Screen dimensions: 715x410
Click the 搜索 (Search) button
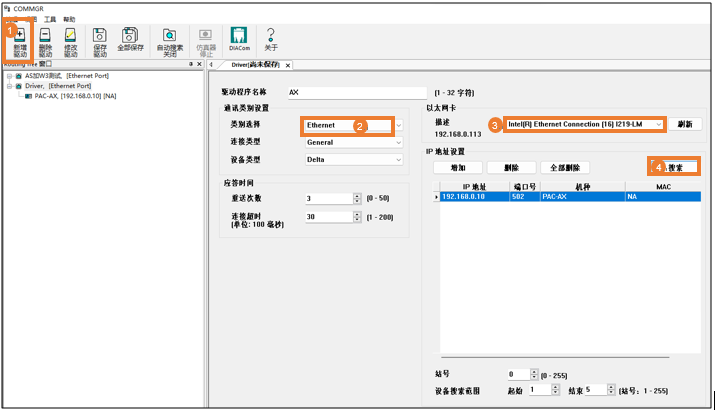(676, 167)
